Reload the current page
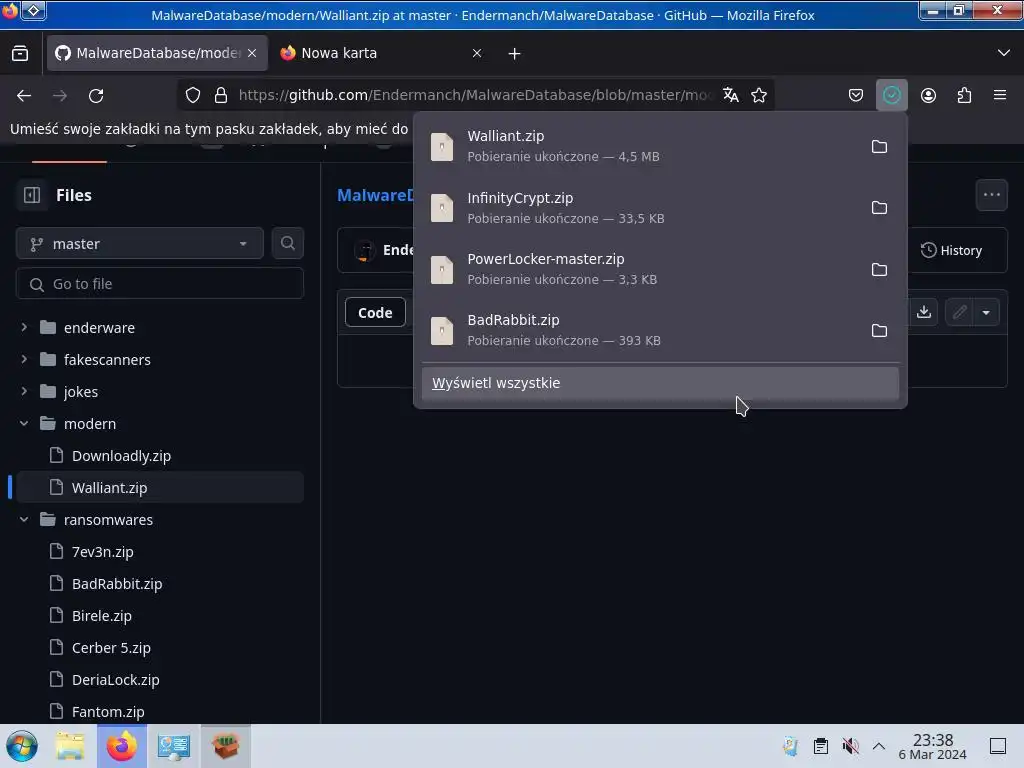Screen dimensions: 1024x768 click(x=96, y=95)
